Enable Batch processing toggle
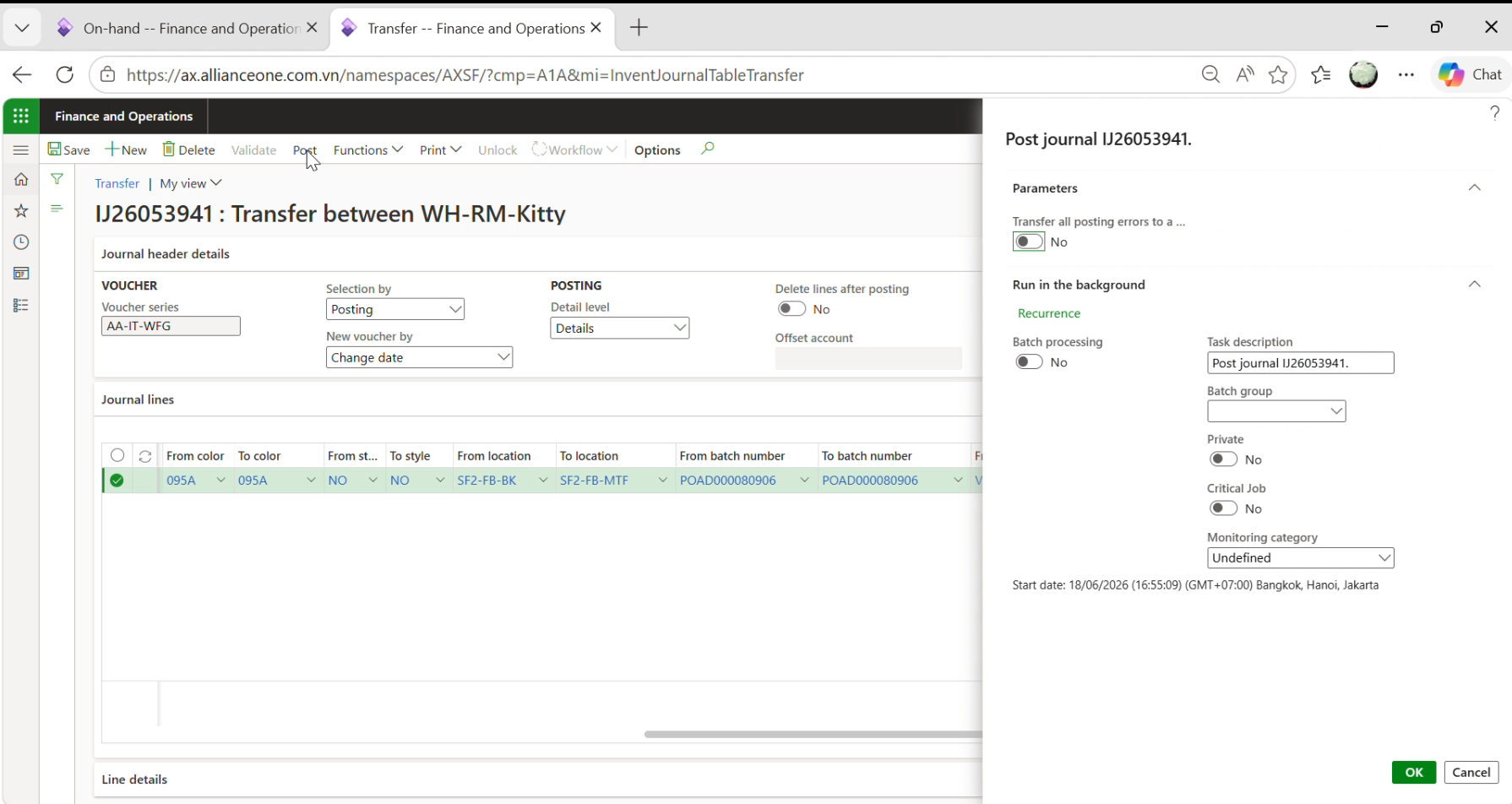 coord(1029,362)
